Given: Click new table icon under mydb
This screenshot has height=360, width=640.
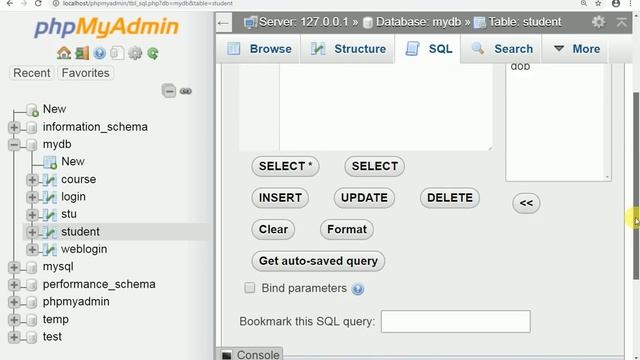Looking at the screenshot, I should [x=50, y=162].
